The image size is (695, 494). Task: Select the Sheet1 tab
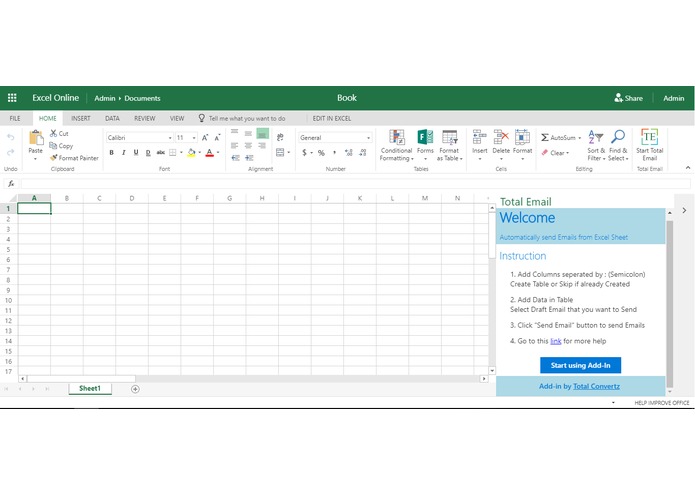click(90, 389)
